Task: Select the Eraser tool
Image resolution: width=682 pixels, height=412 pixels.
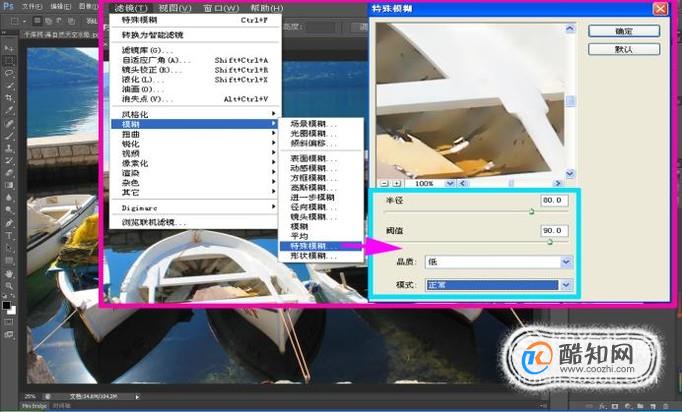Action: [9, 173]
